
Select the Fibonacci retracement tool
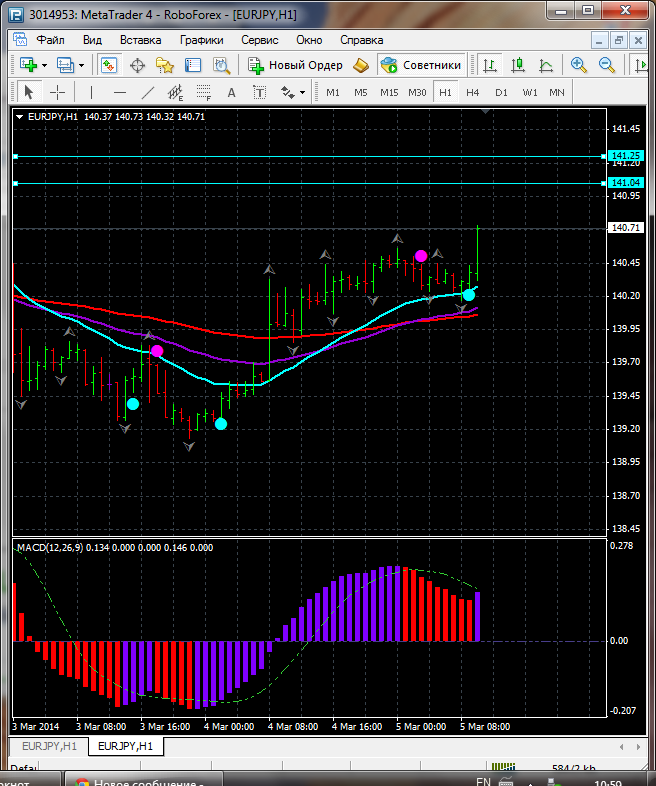203,92
